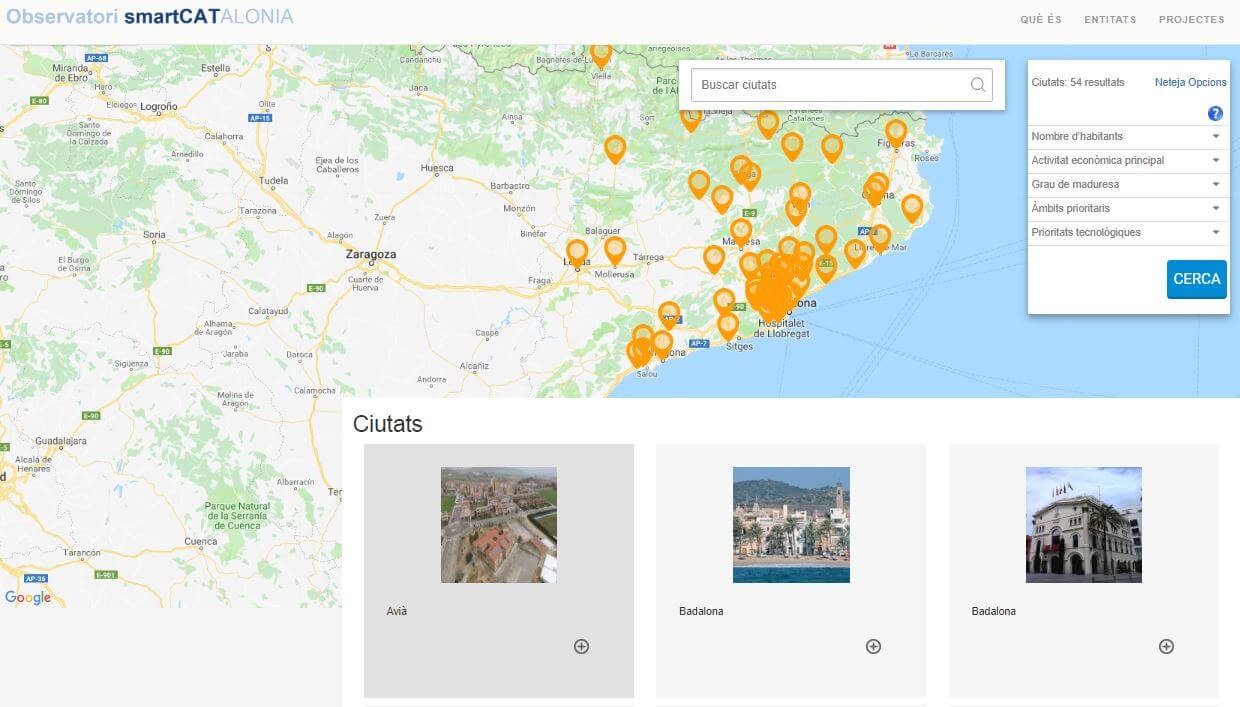Open the Àmbits prioritaris dropdown
This screenshot has width=1240, height=707.
click(x=1127, y=209)
